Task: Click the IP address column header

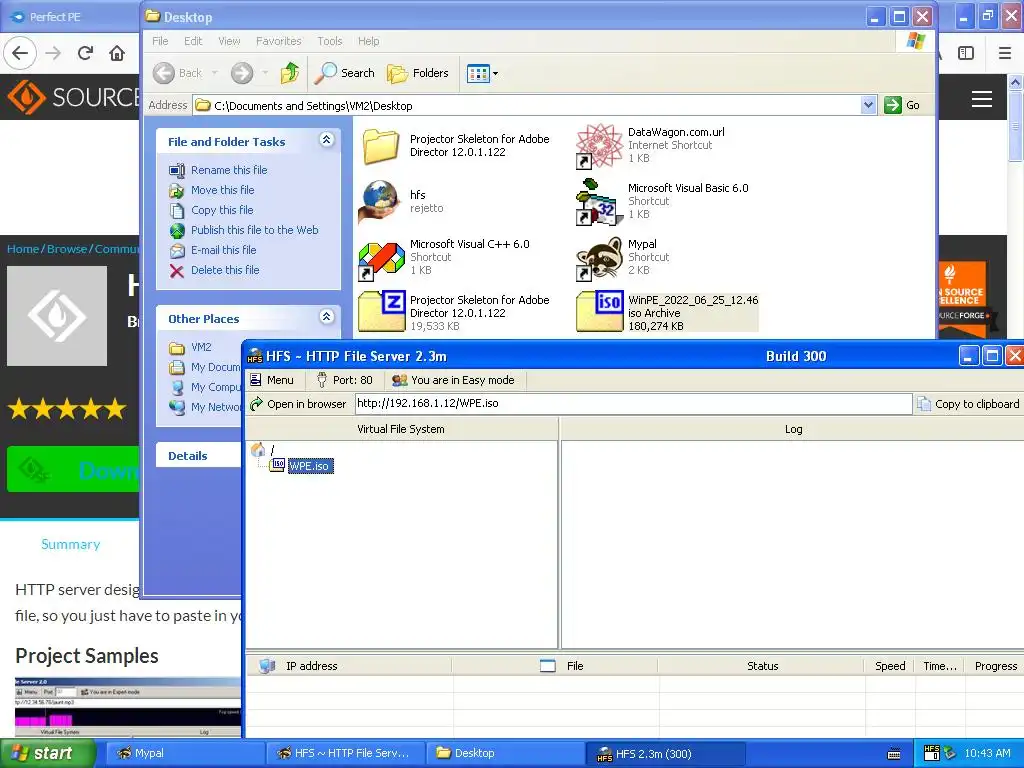Action: pyautogui.click(x=349, y=666)
